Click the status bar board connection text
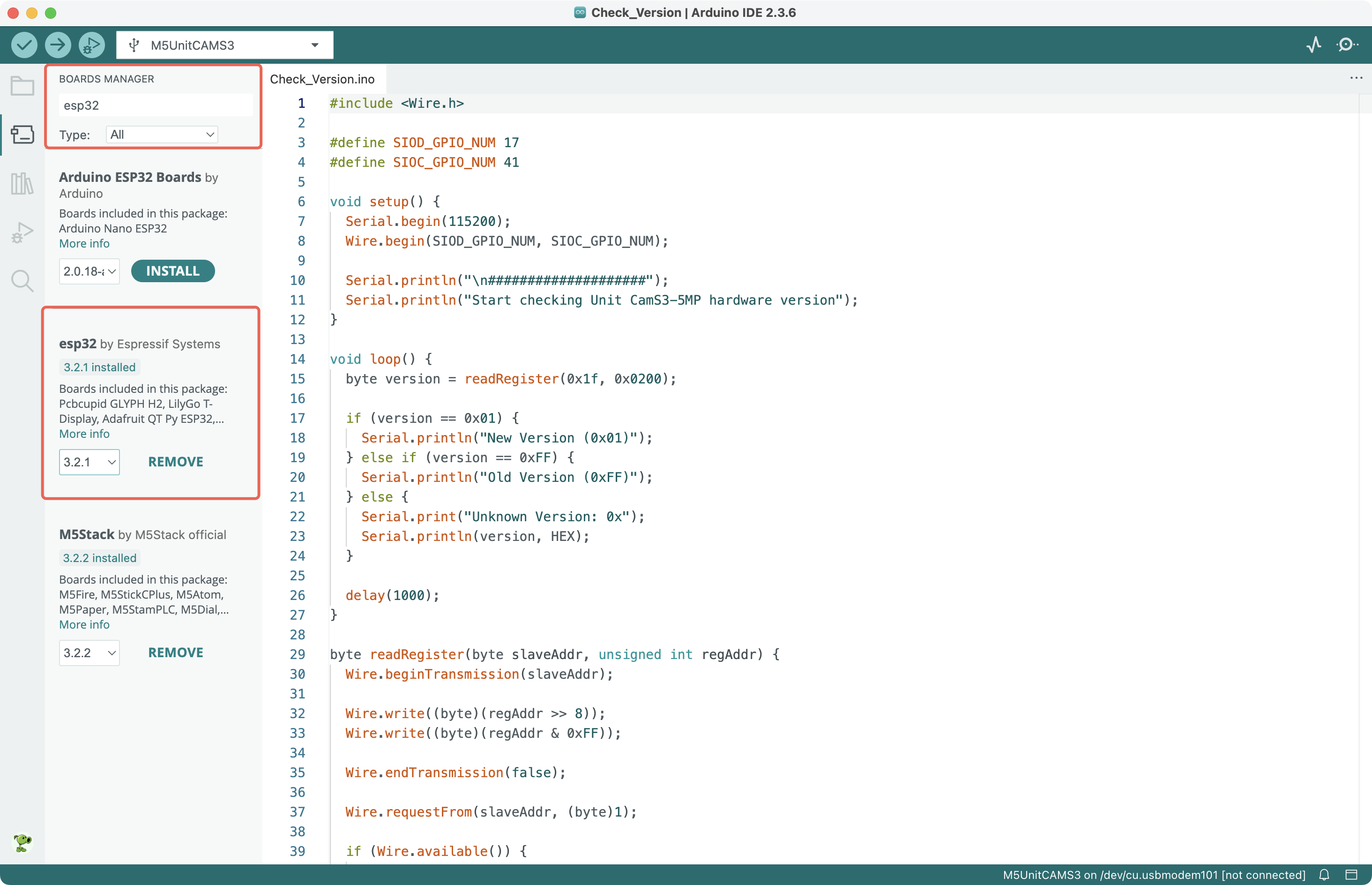Image resolution: width=1372 pixels, height=885 pixels. (1154, 875)
